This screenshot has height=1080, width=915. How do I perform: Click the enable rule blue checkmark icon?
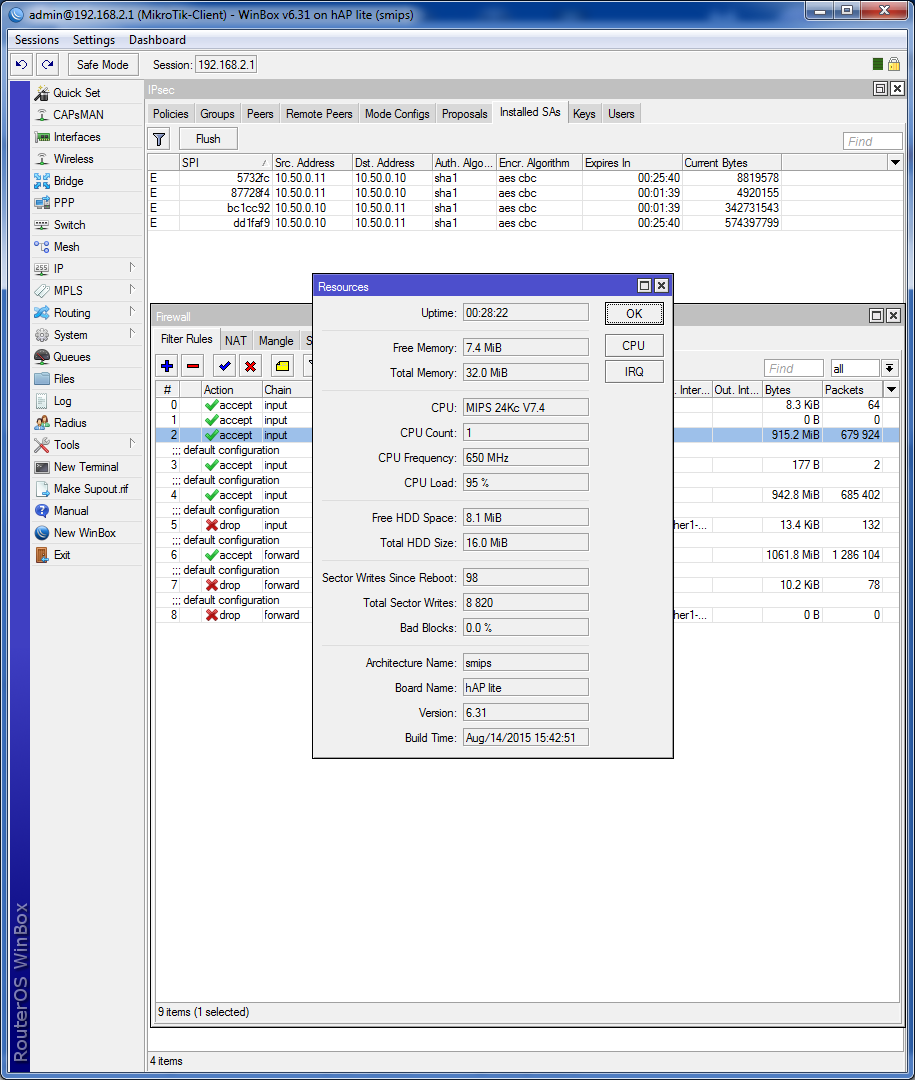click(225, 366)
